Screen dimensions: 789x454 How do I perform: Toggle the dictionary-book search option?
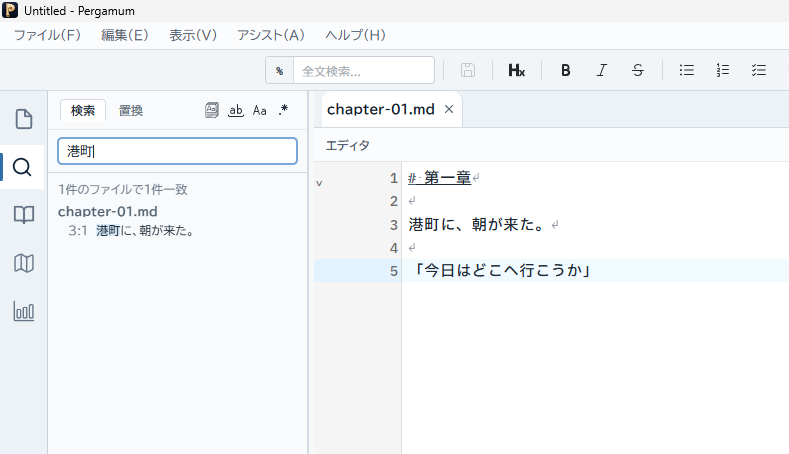pyautogui.click(x=212, y=110)
